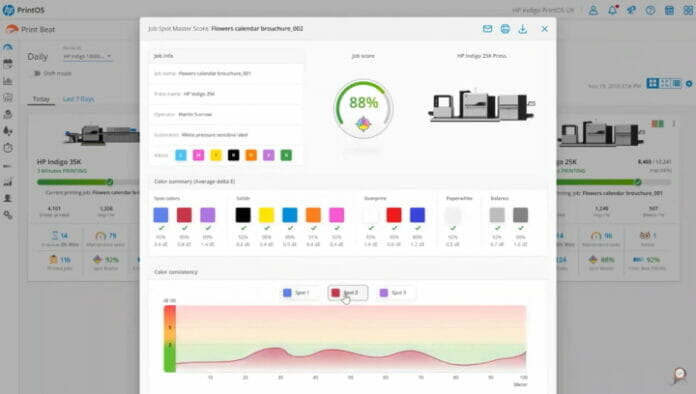Click the Spot Master icon under 88% score
The image size is (696, 394).
click(363, 124)
